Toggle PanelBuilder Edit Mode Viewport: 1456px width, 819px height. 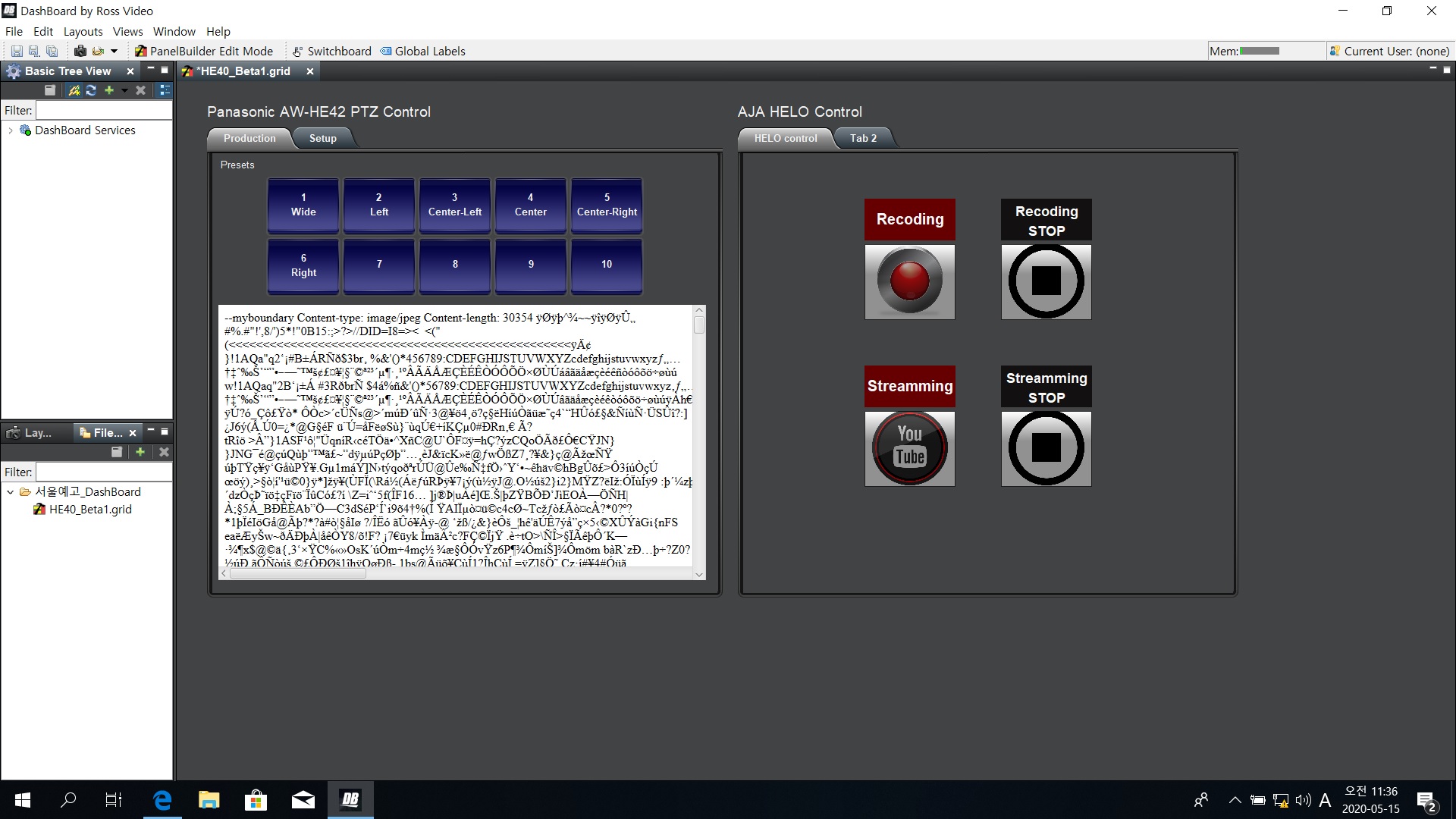pyautogui.click(x=204, y=51)
